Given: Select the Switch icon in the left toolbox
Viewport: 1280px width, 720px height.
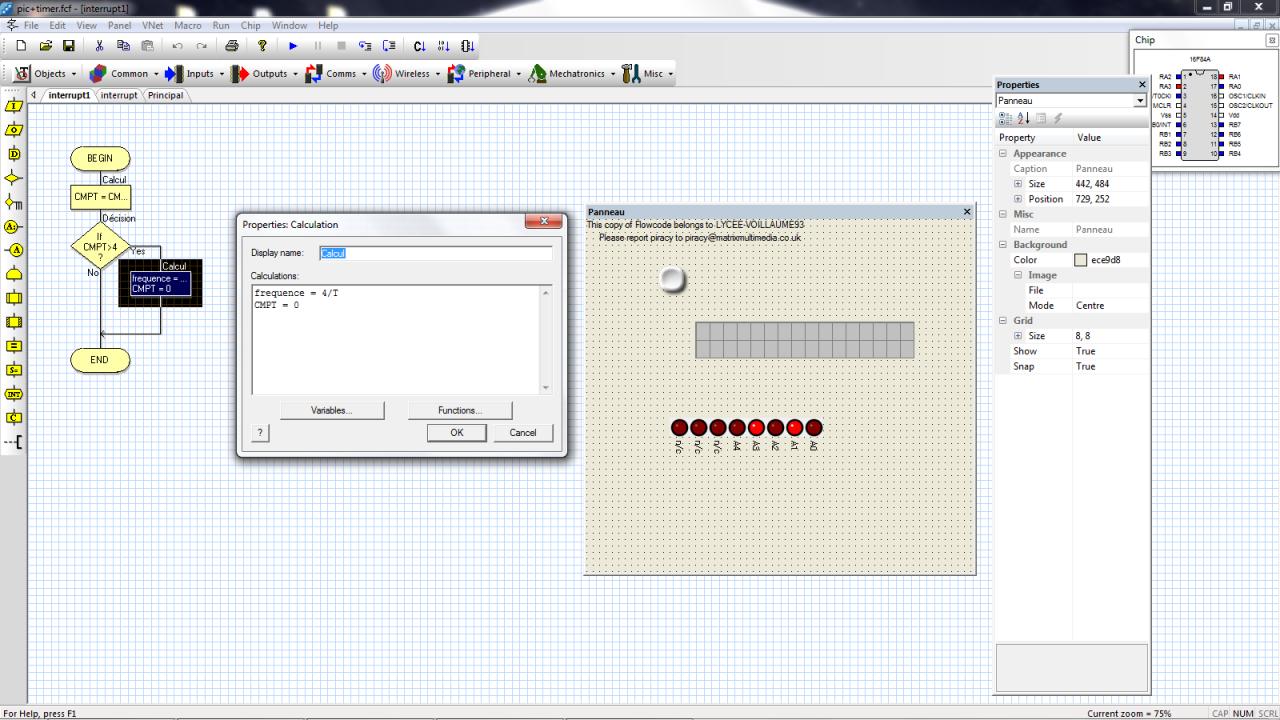Looking at the screenshot, I should pos(14,202).
